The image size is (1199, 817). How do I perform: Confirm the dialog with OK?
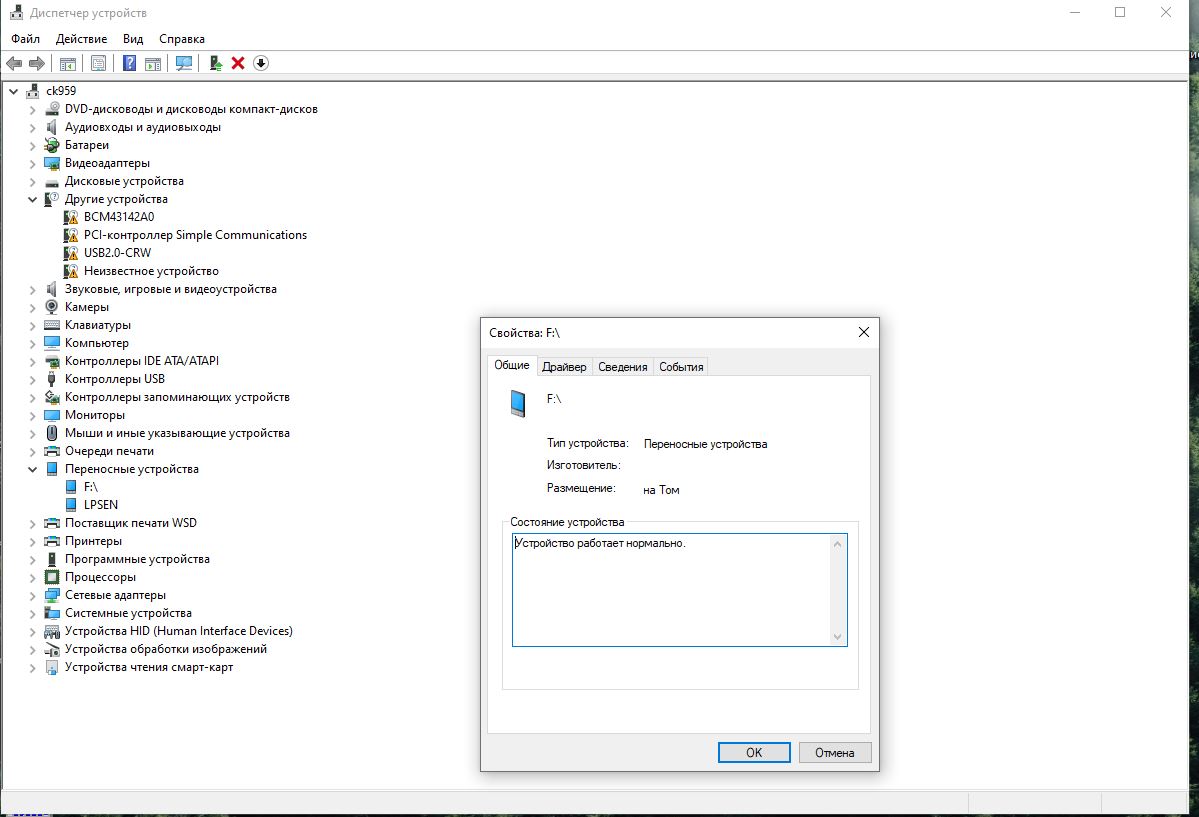pyautogui.click(x=754, y=753)
